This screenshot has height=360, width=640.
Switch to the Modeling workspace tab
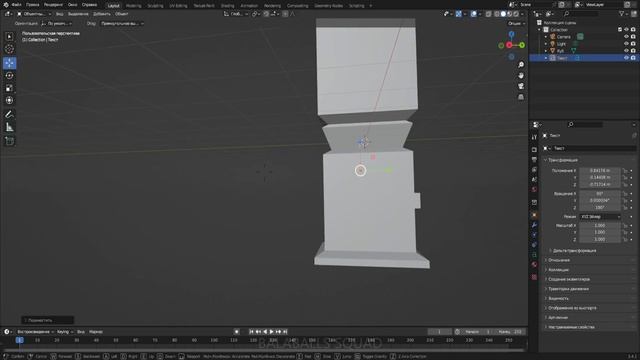(x=133, y=6)
